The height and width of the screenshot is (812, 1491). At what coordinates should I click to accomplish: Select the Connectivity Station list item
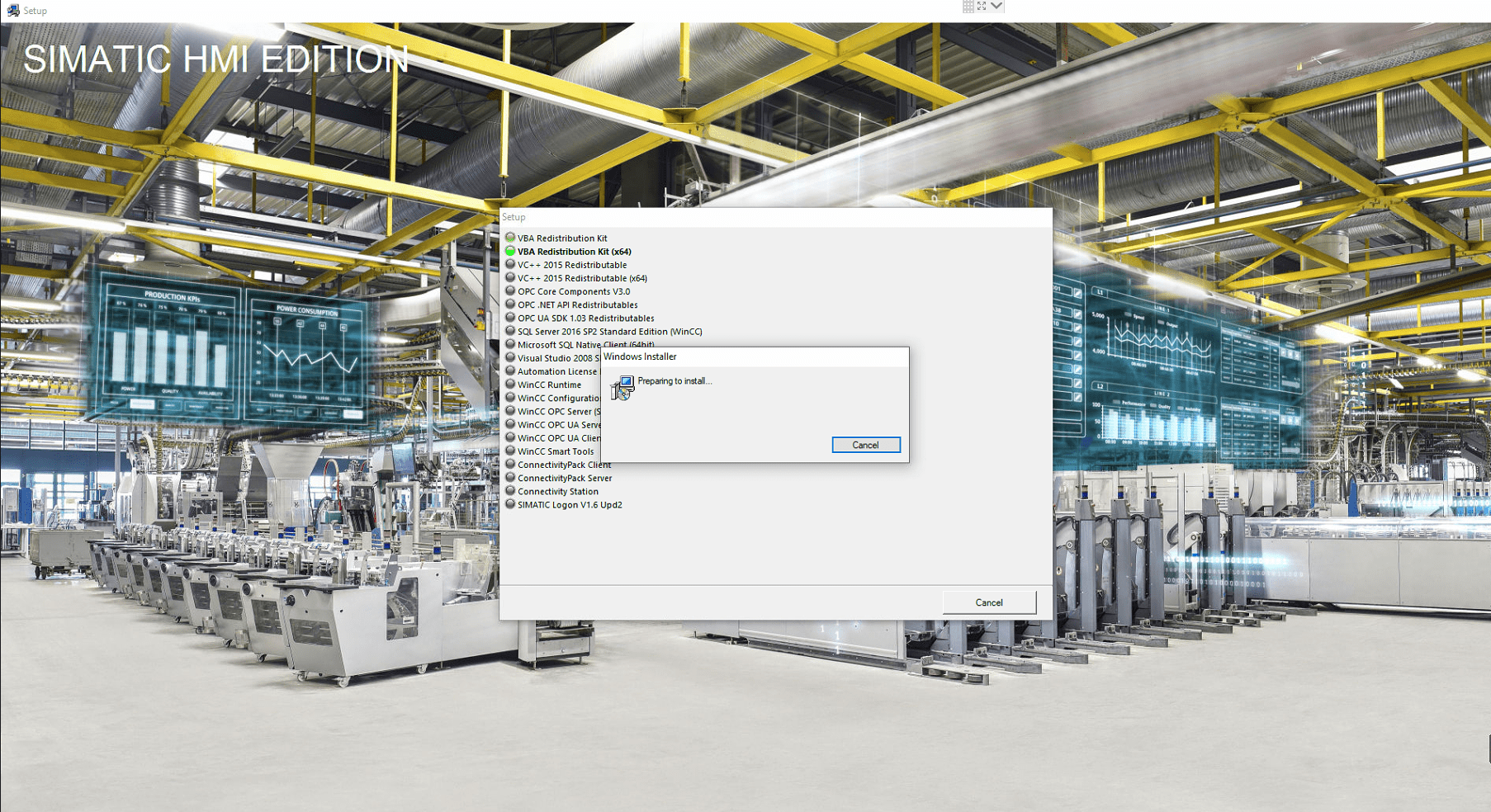click(557, 491)
